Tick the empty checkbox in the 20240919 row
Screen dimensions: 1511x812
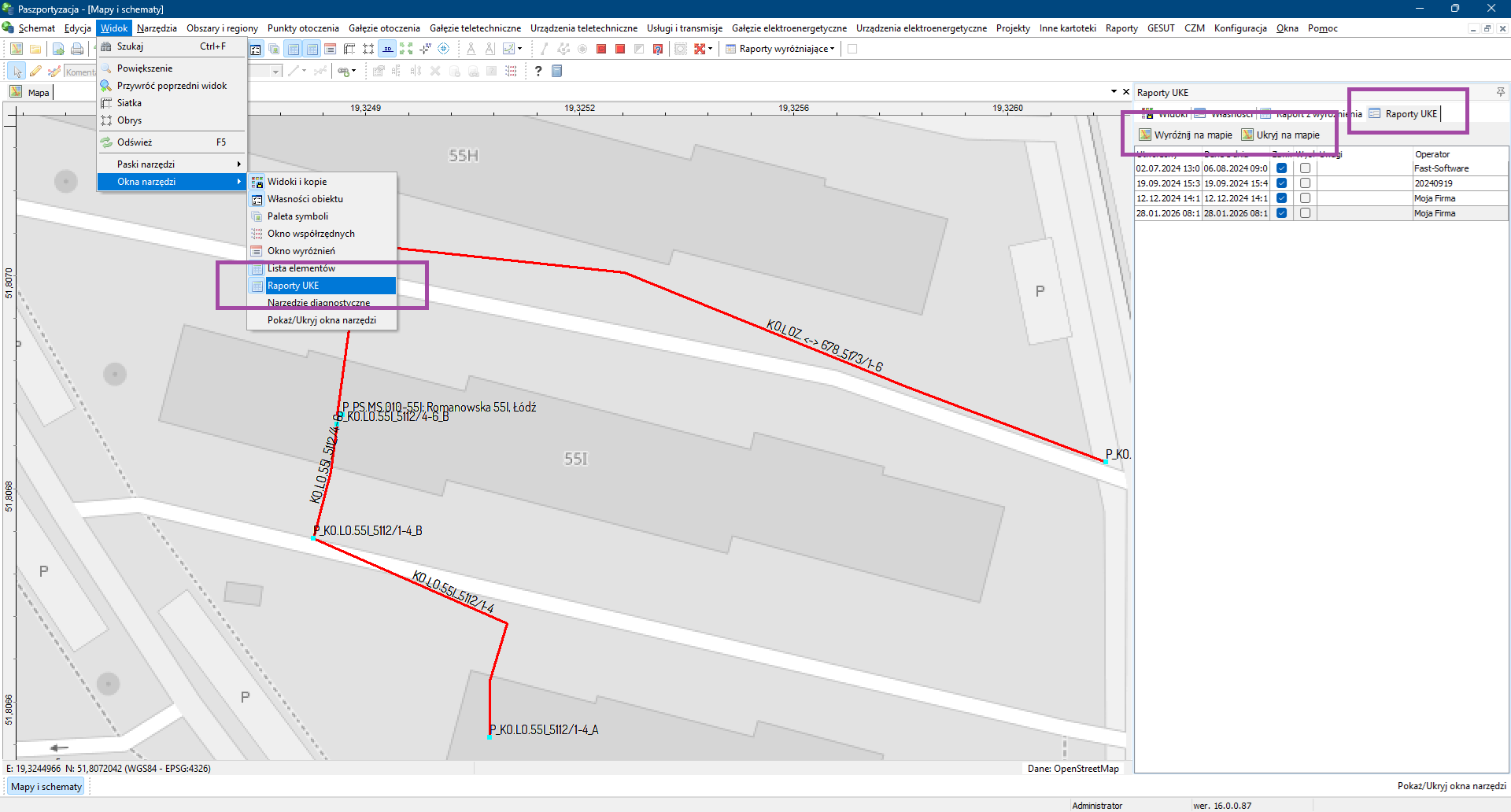1306,183
